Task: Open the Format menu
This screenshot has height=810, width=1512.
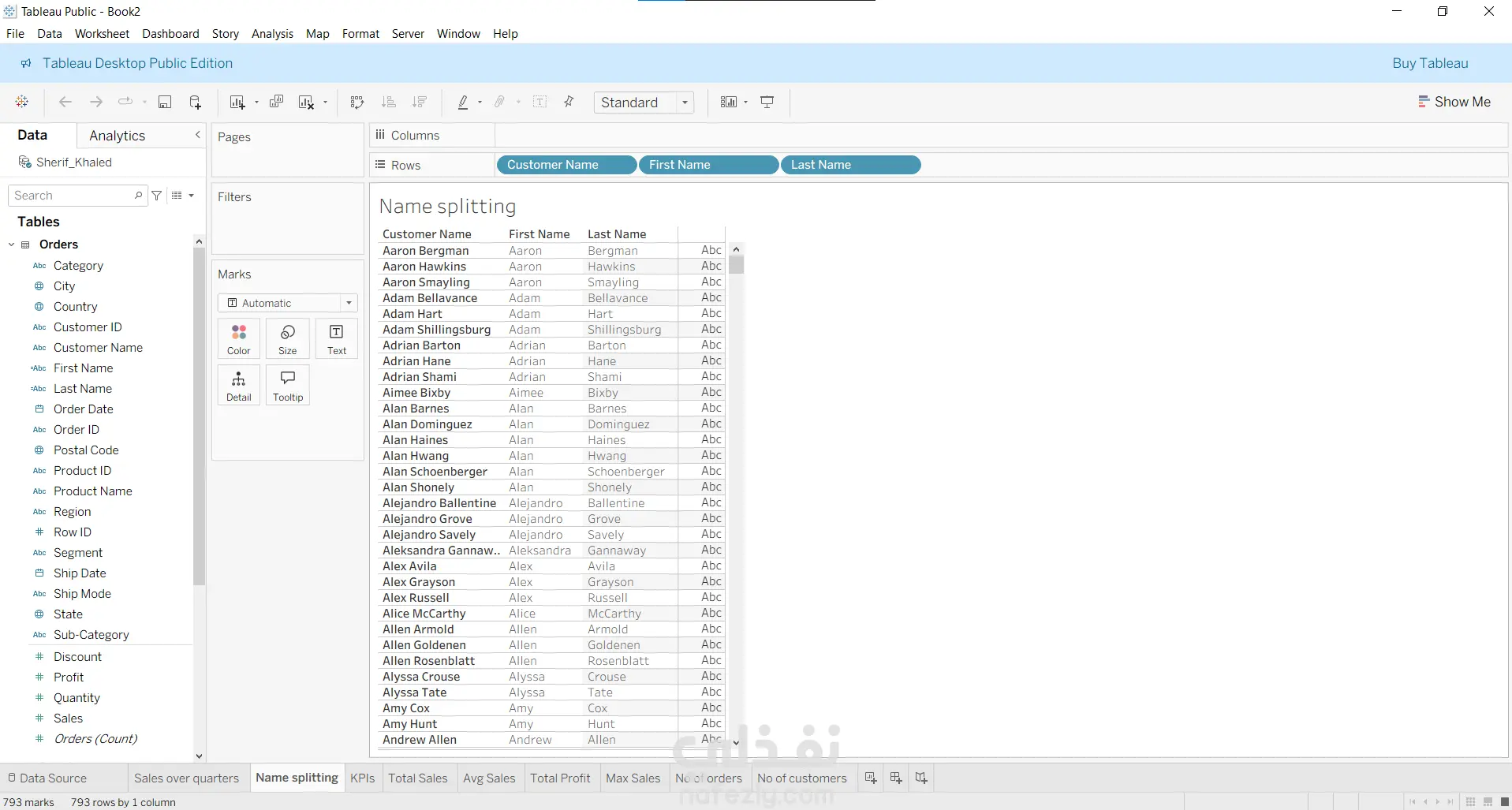Action: (x=360, y=34)
